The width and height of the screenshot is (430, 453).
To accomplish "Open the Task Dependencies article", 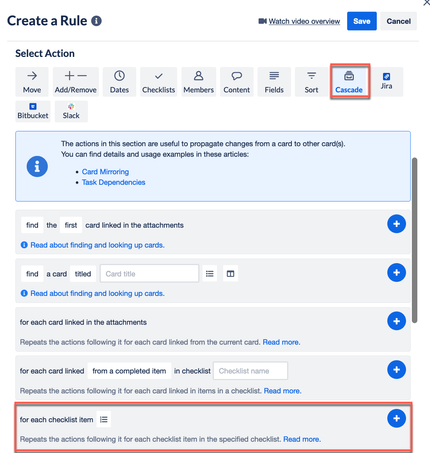I will pos(113,182).
